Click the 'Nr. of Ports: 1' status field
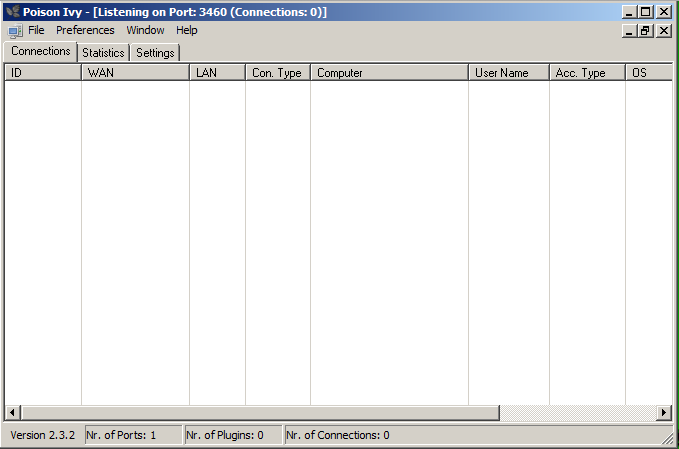The image size is (679, 449). point(133,435)
